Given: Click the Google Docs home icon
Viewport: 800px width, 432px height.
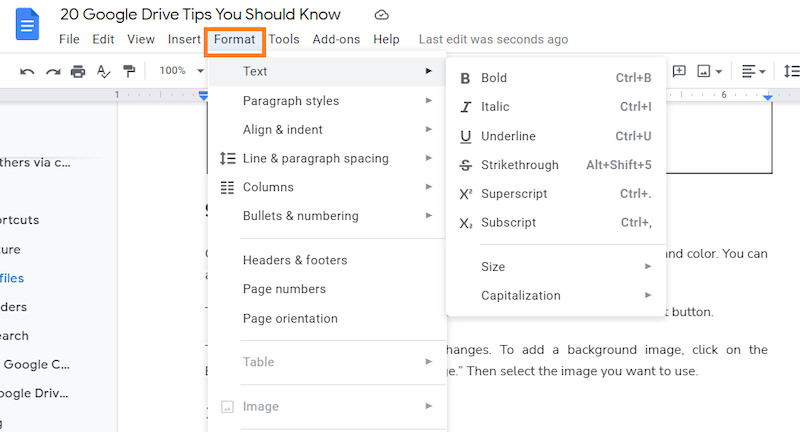Looking at the screenshot, I should point(27,24).
